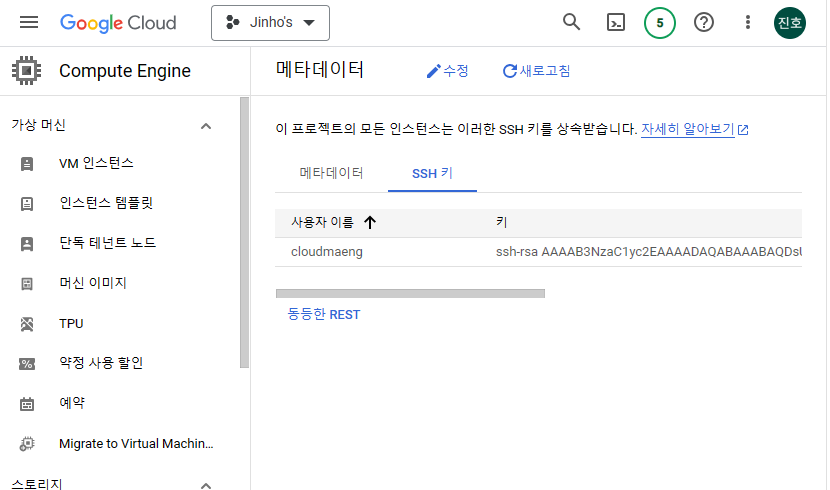
Task: Open 예약 in sidebar
Action: pyautogui.click(x=72, y=403)
